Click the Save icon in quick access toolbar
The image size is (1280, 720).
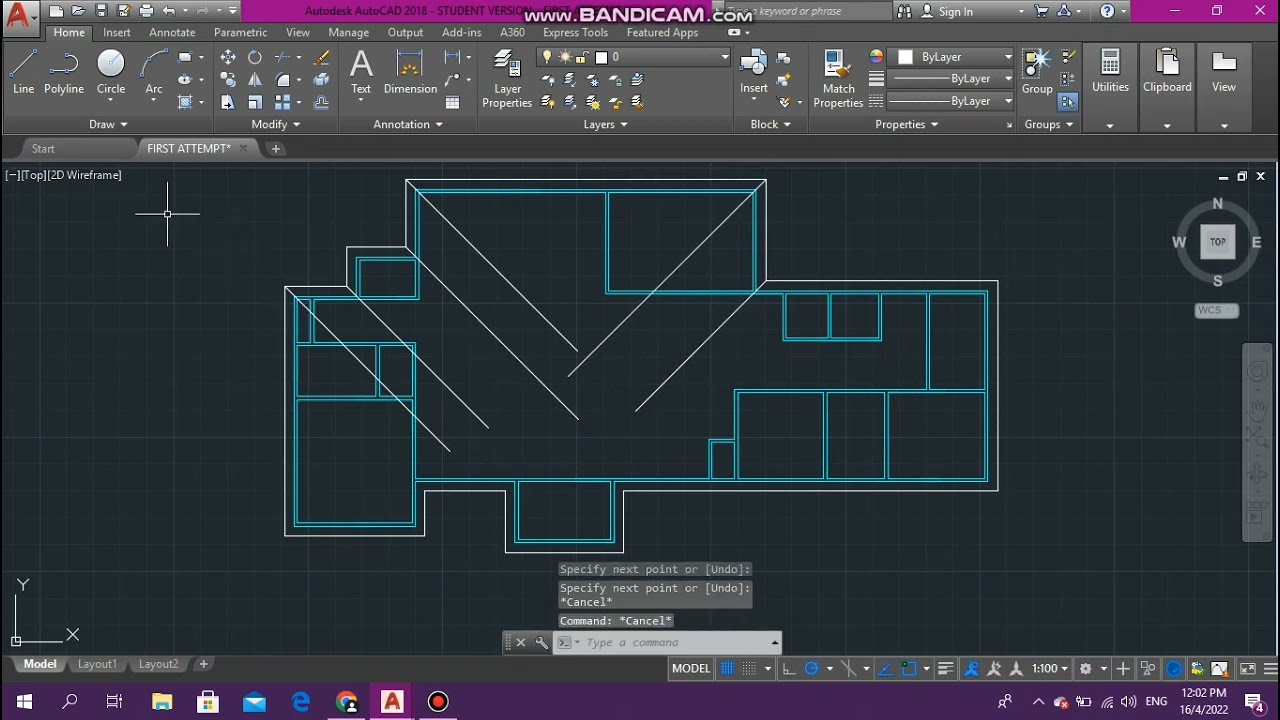click(101, 11)
